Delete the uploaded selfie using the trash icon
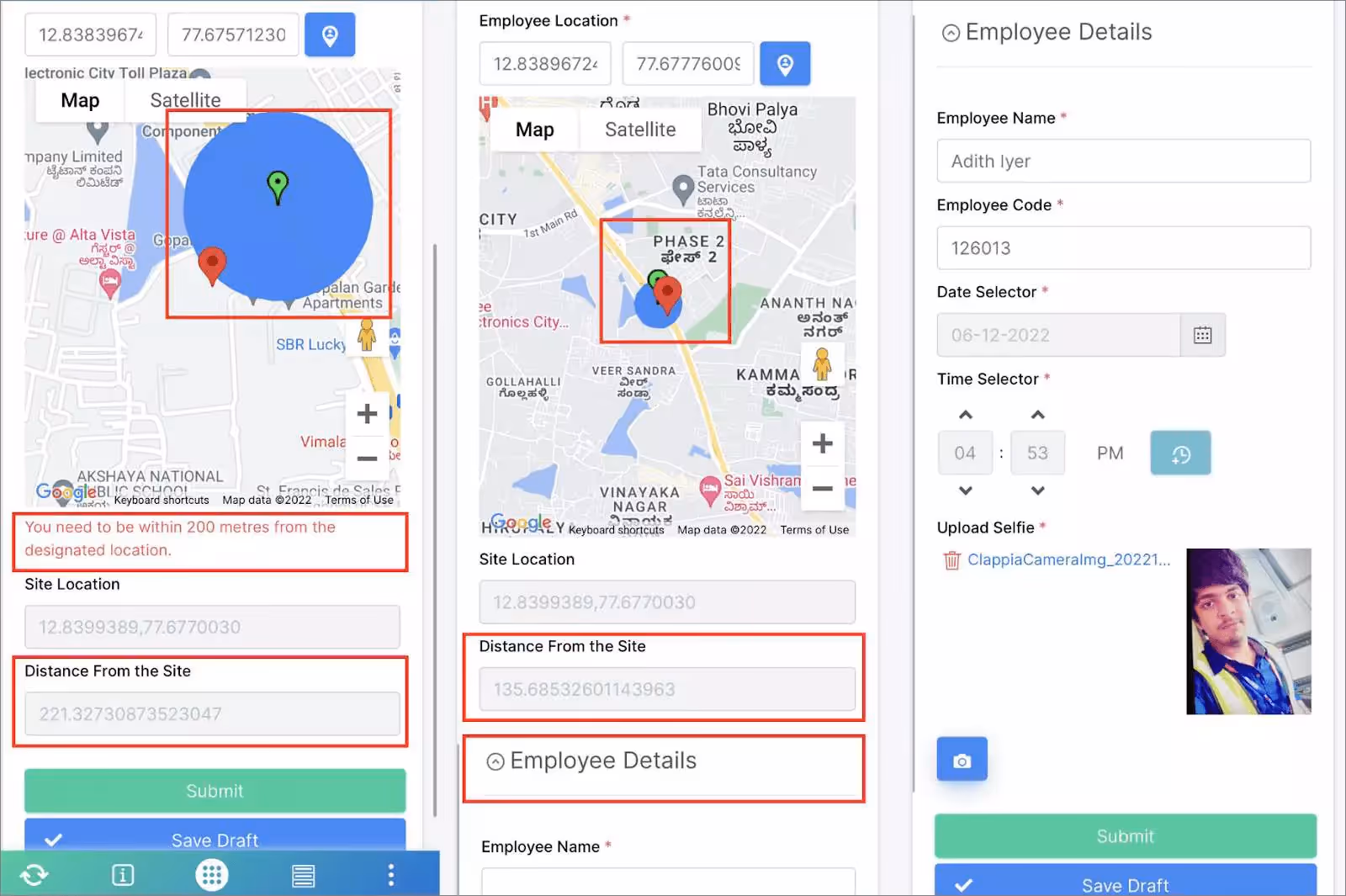The height and width of the screenshot is (896, 1346). [951, 560]
